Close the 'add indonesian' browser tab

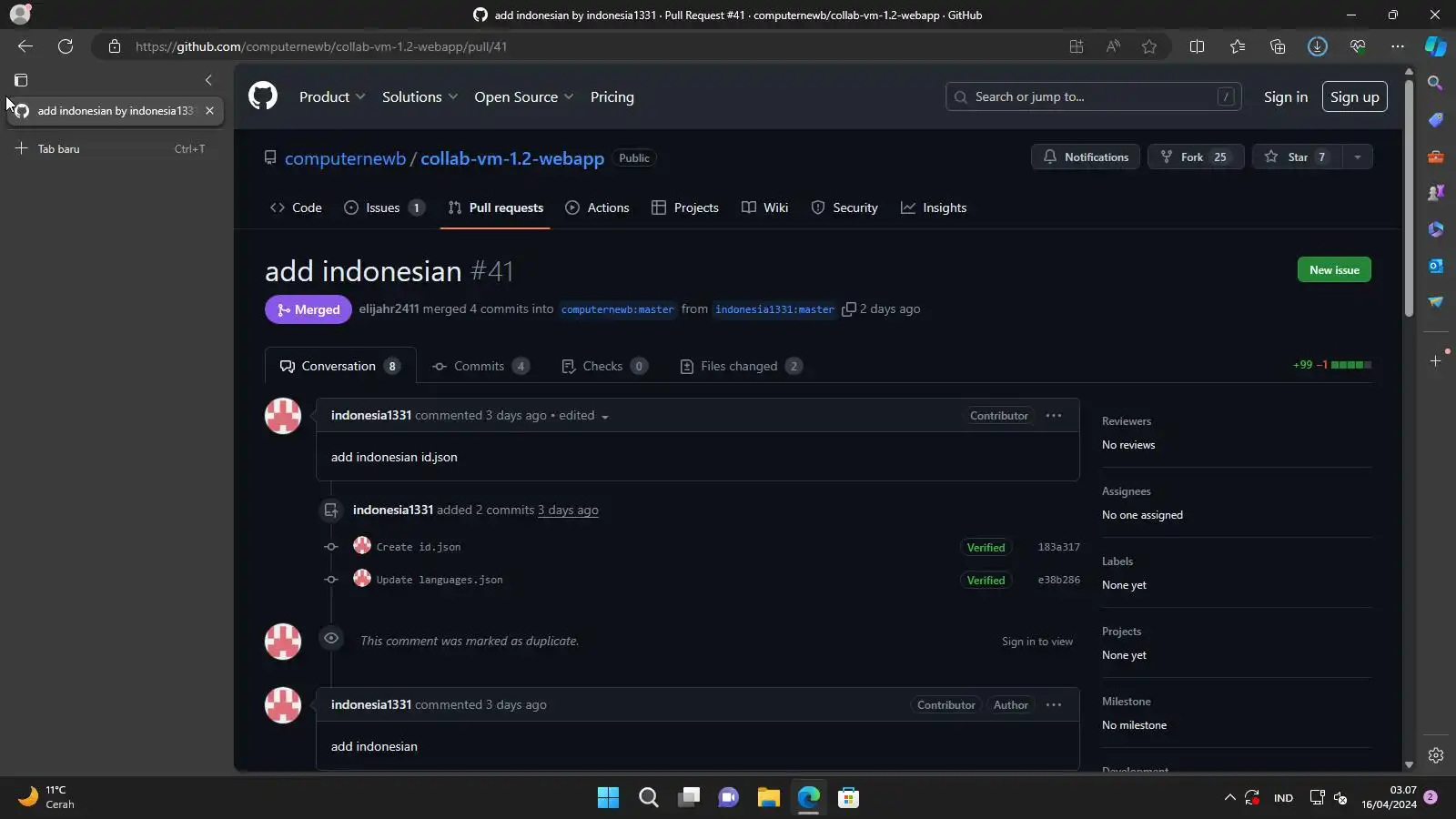coord(209,111)
